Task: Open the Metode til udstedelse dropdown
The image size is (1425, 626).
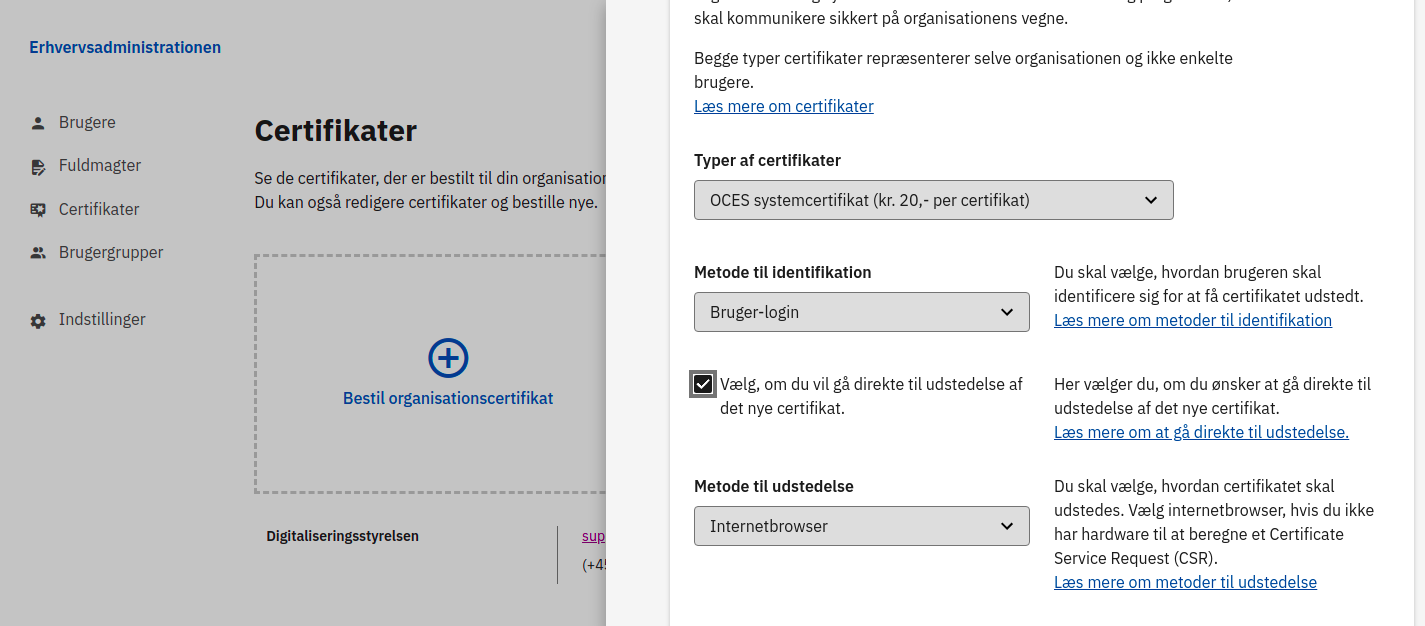Action: point(861,526)
